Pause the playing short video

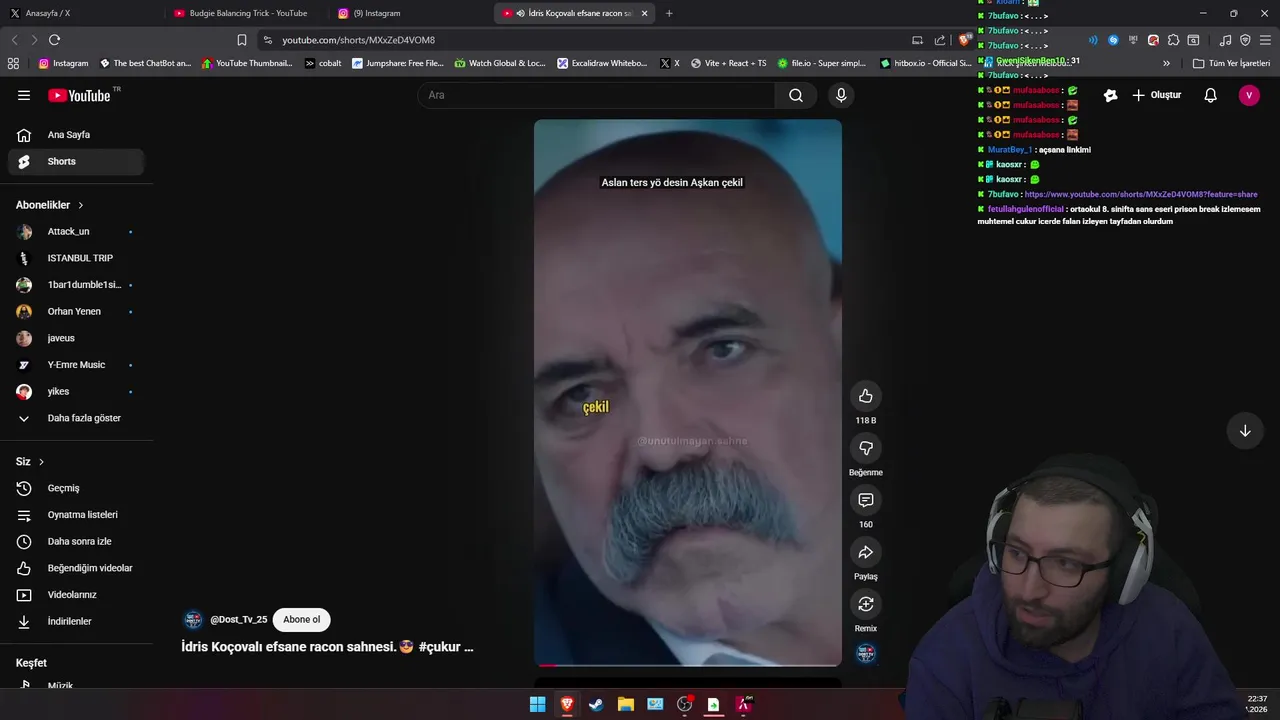pyautogui.click(x=688, y=392)
